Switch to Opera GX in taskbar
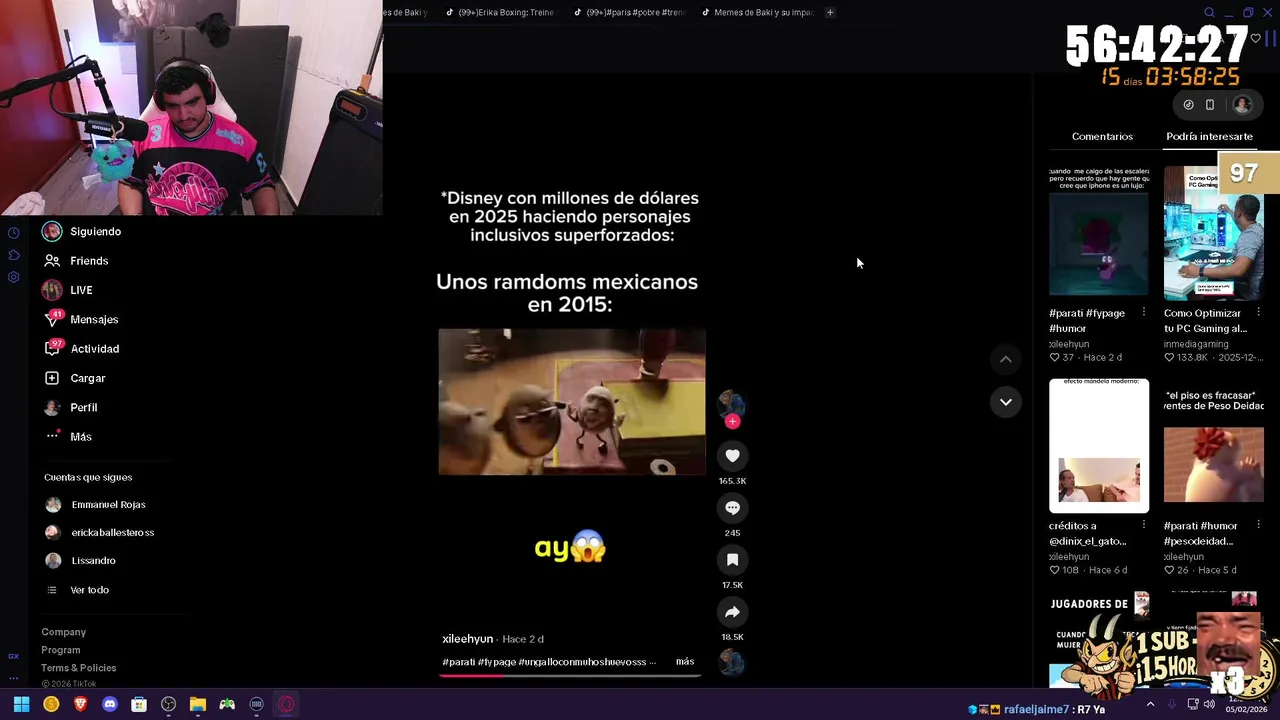Viewport: 1280px width, 720px height. pos(286,704)
